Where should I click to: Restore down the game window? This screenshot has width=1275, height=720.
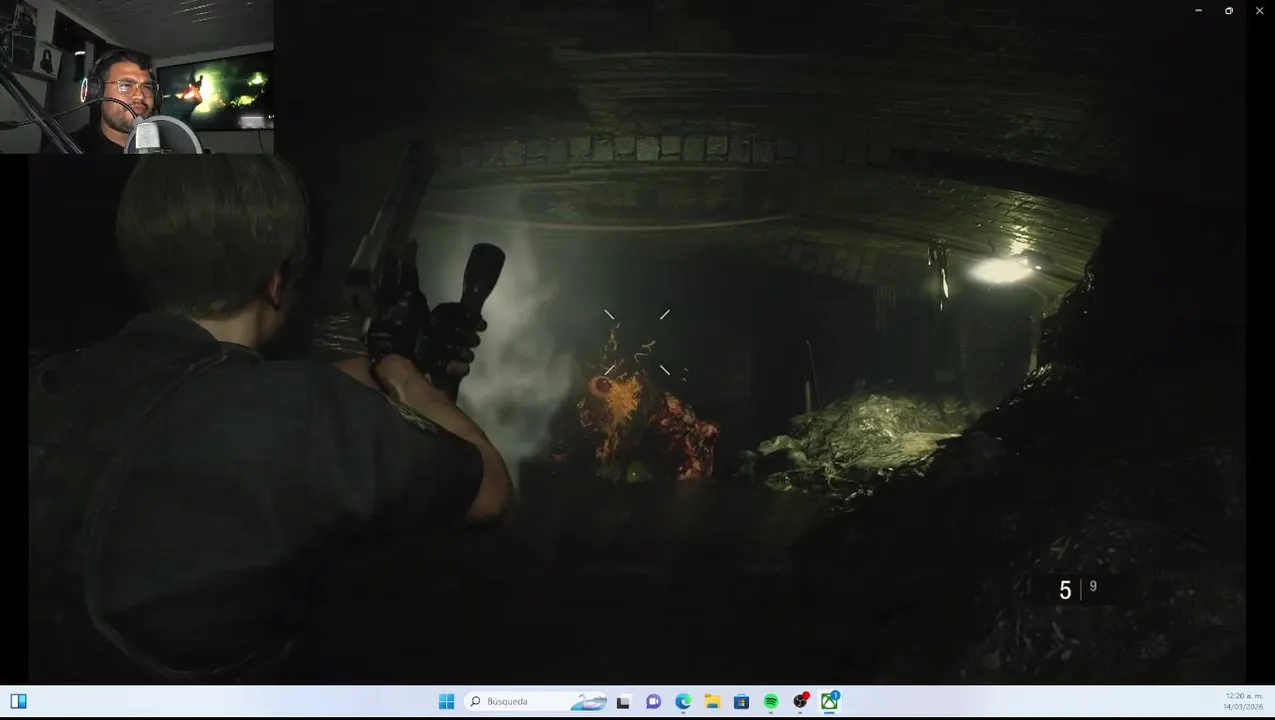pyautogui.click(x=1229, y=10)
